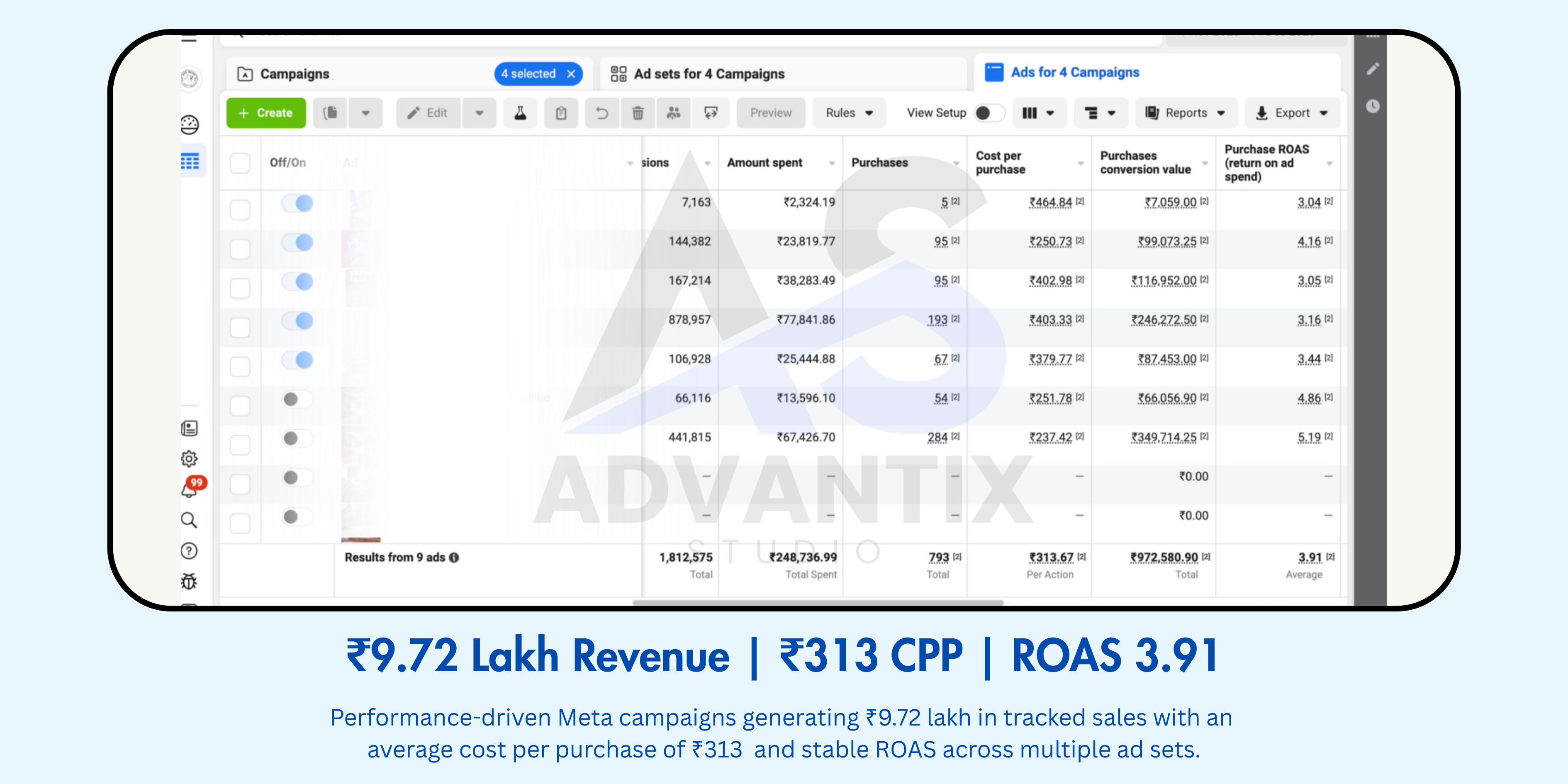Click the undo arrow icon

pyautogui.click(x=602, y=112)
